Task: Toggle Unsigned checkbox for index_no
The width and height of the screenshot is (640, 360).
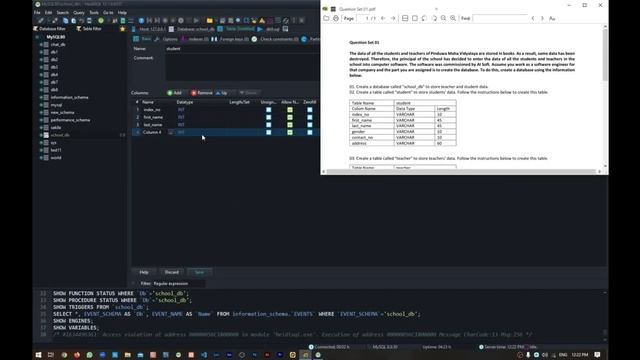Action: point(269,110)
